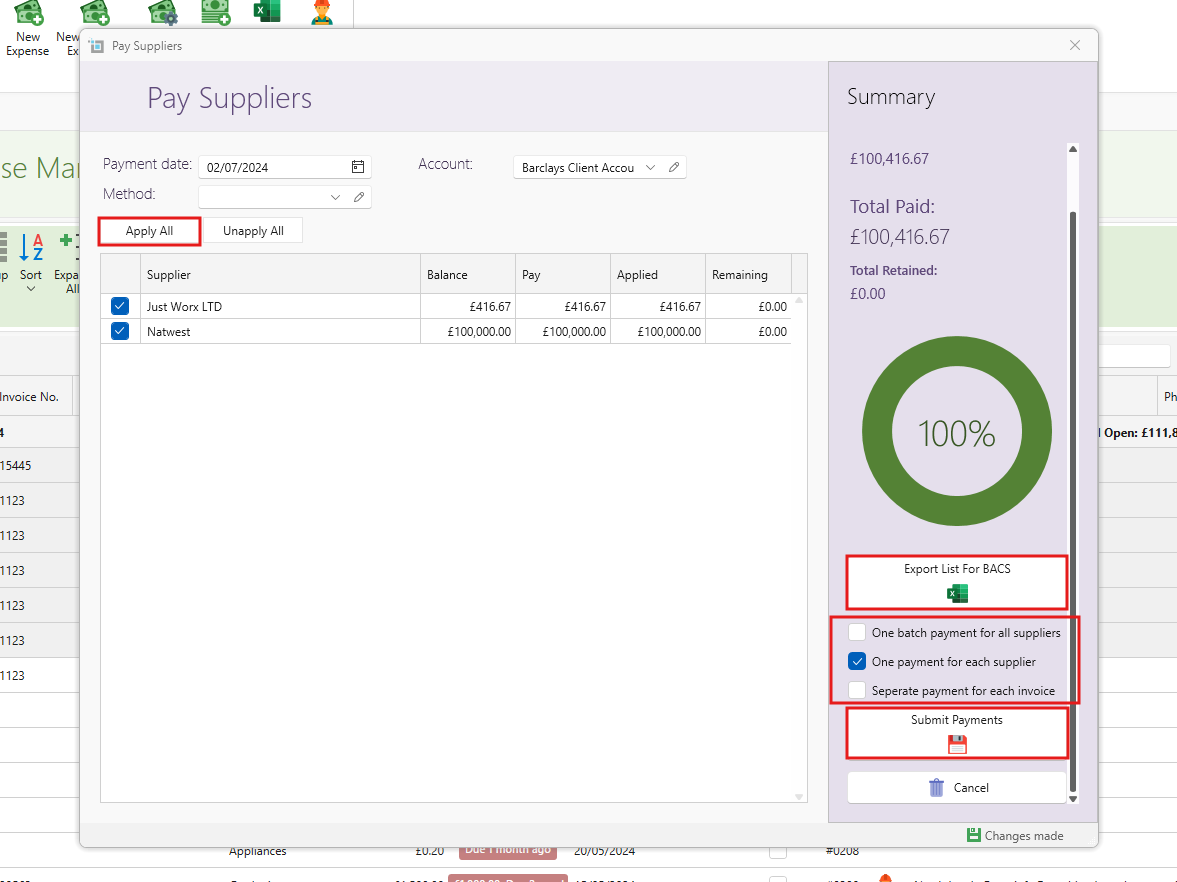
Task: Enable Seperate payment for each invoice
Action: click(856, 690)
